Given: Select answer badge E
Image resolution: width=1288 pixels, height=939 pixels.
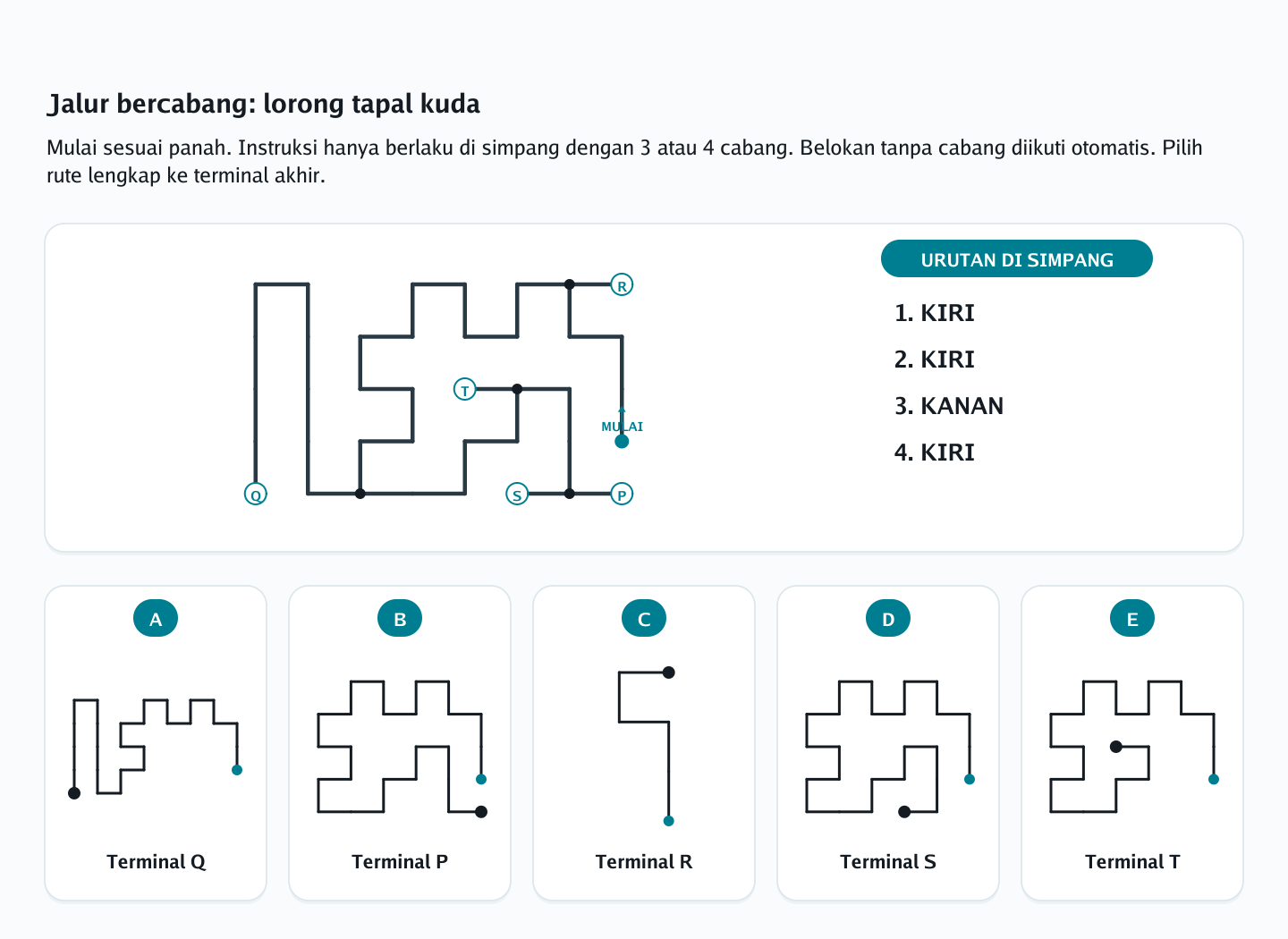Looking at the screenshot, I should 1132,619.
